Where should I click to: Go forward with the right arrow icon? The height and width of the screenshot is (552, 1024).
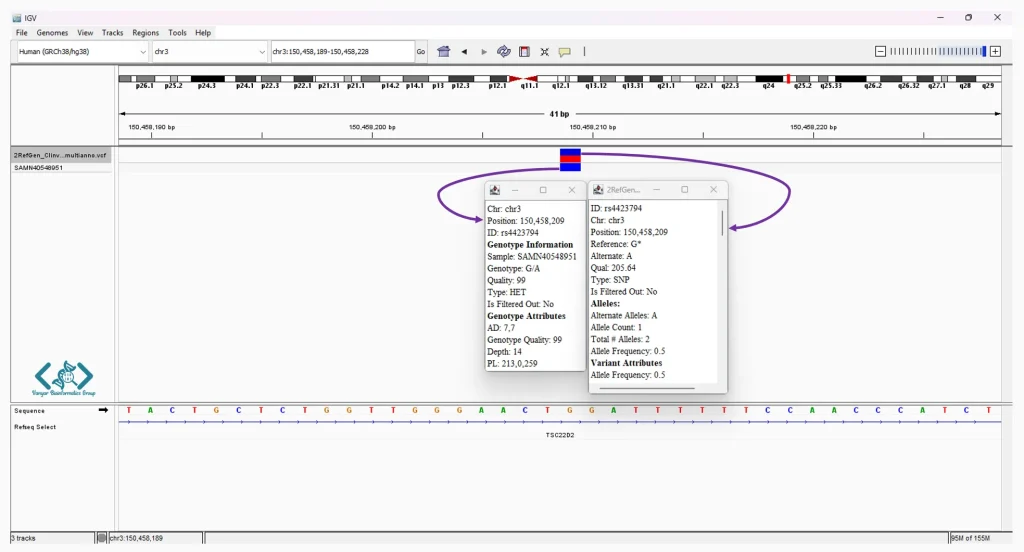point(484,52)
